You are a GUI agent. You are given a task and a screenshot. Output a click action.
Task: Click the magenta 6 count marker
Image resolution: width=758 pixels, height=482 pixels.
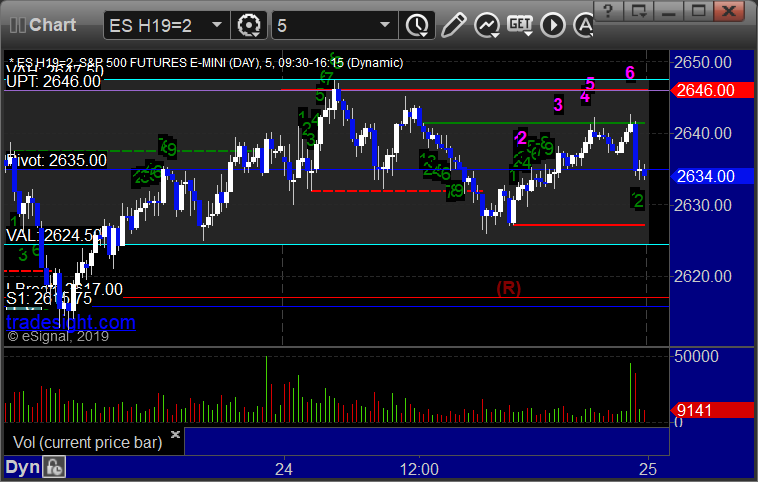pos(630,73)
